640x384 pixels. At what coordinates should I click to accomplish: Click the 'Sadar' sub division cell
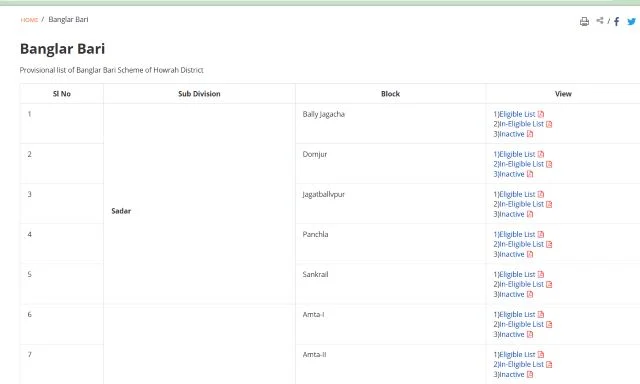coord(199,203)
